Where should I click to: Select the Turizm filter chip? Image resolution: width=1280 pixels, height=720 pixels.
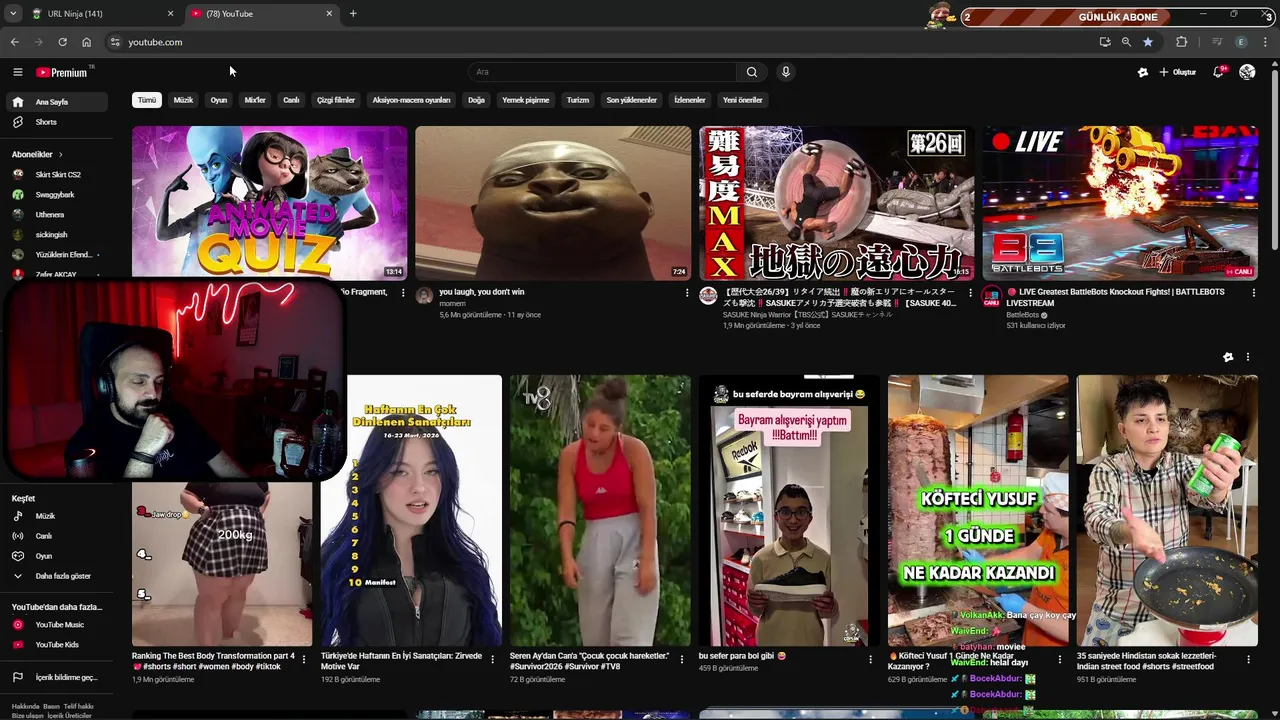click(x=578, y=100)
